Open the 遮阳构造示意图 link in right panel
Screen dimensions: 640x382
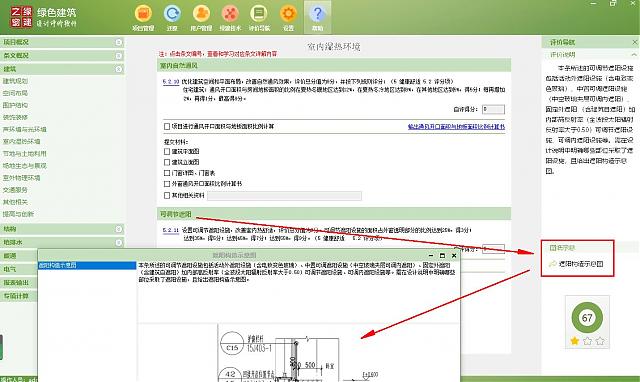click(581, 264)
